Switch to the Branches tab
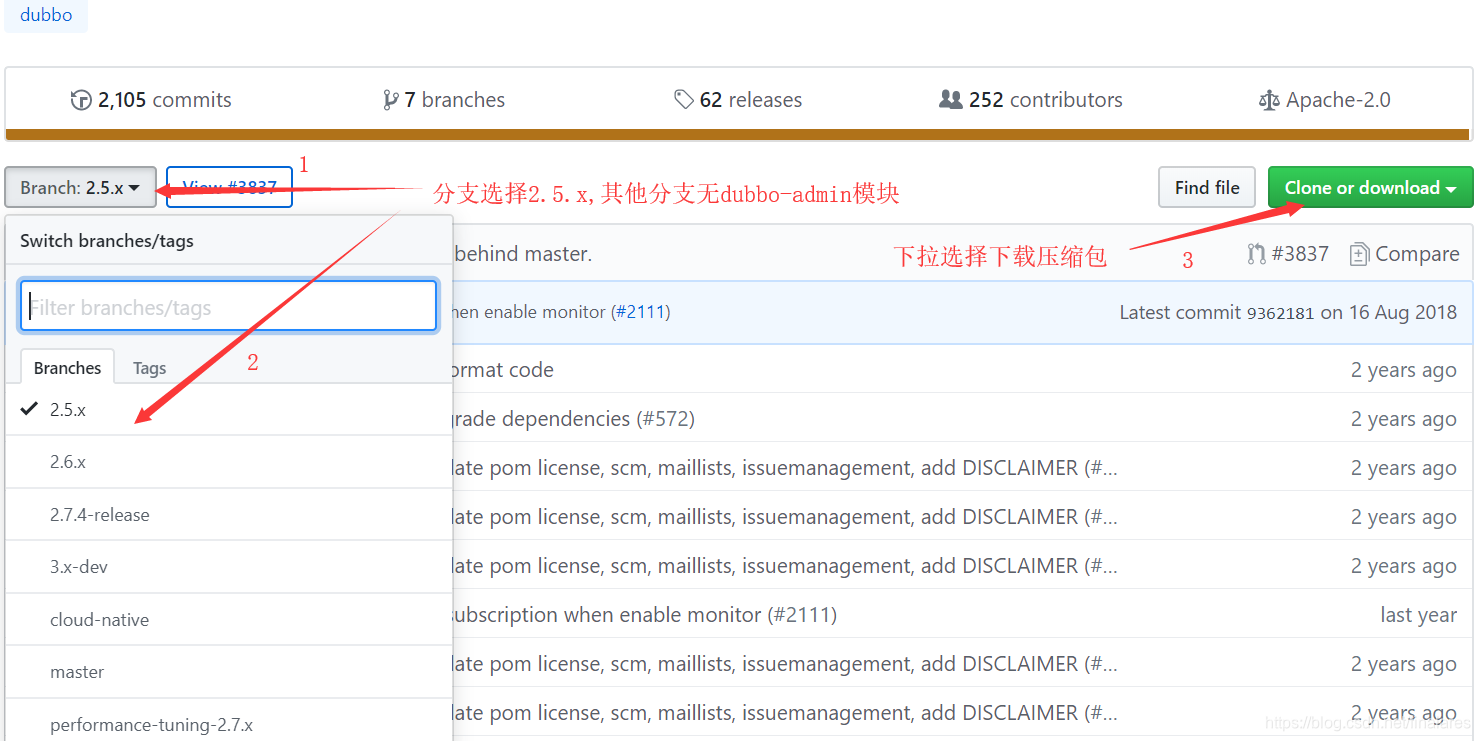Screen dimensions: 1480x741 (x=67, y=367)
